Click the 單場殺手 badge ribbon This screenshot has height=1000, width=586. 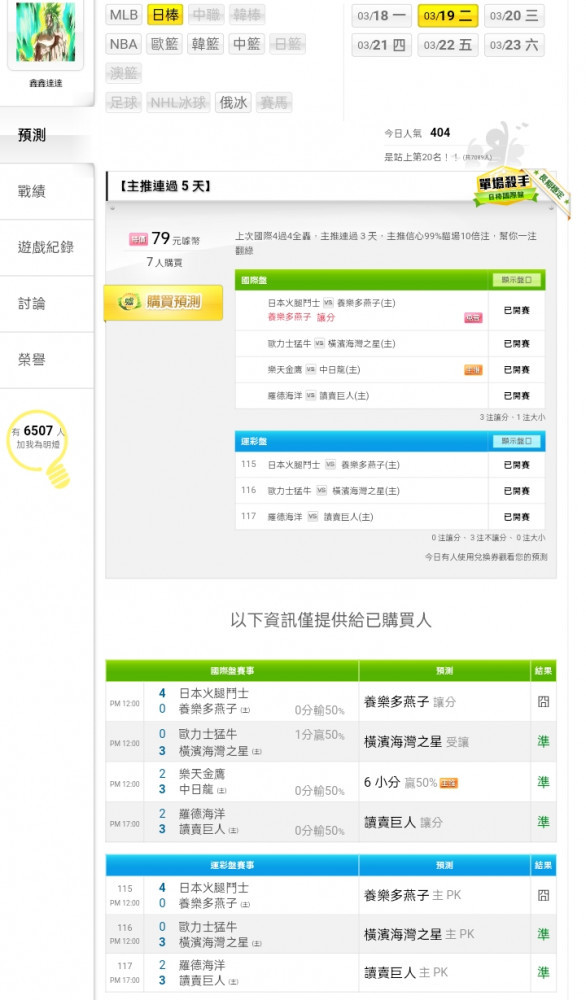(x=505, y=188)
